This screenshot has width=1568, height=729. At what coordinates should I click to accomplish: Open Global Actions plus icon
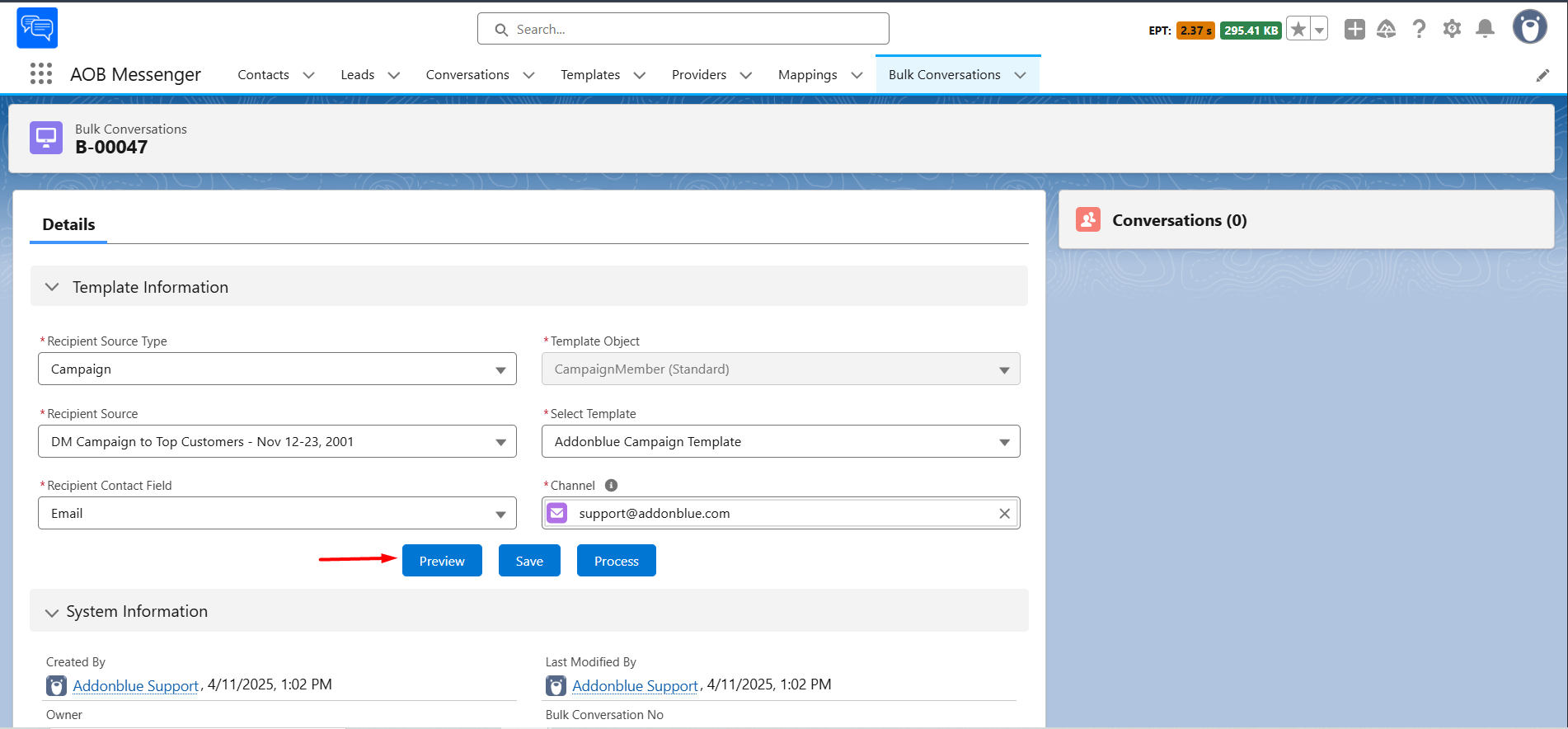pos(1354,30)
